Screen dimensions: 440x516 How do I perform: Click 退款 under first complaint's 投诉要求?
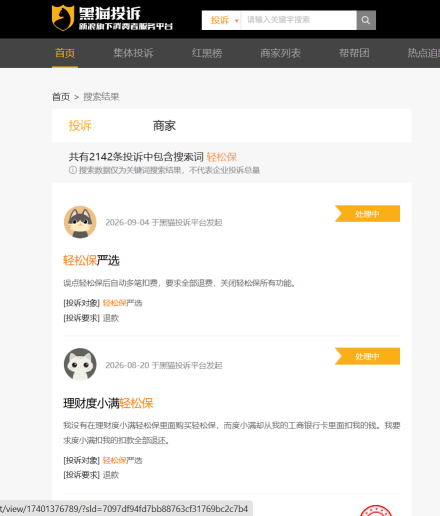click(x=111, y=318)
